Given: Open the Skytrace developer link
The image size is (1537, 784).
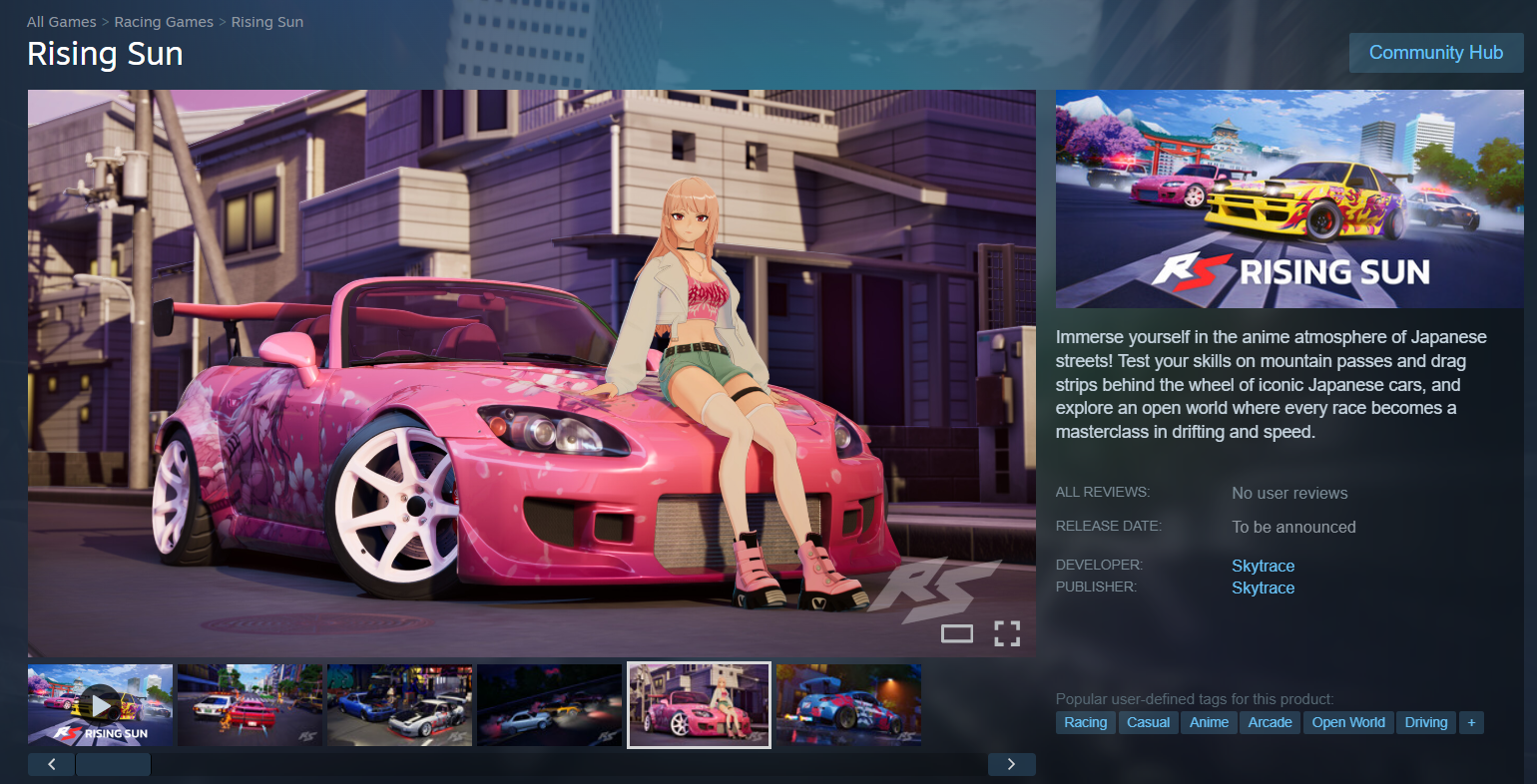Looking at the screenshot, I should point(1263,566).
